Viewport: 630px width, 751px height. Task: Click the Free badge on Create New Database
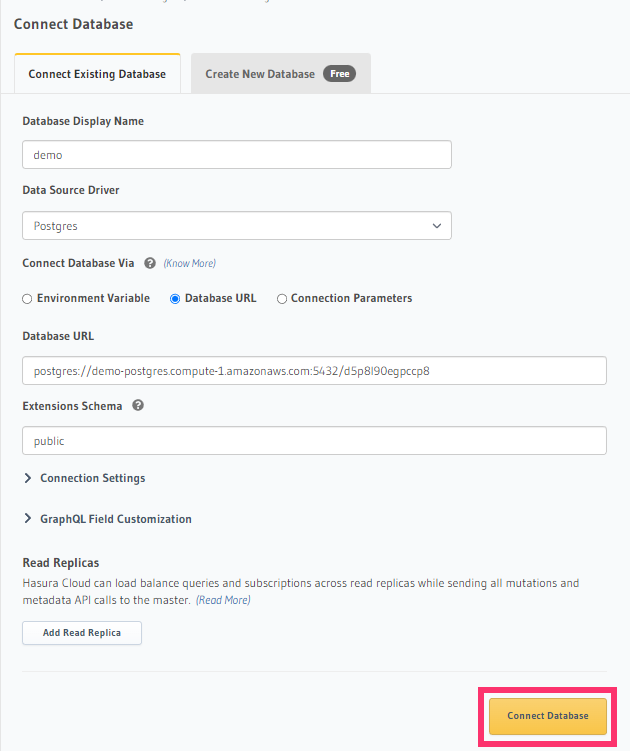click(339, 74)
